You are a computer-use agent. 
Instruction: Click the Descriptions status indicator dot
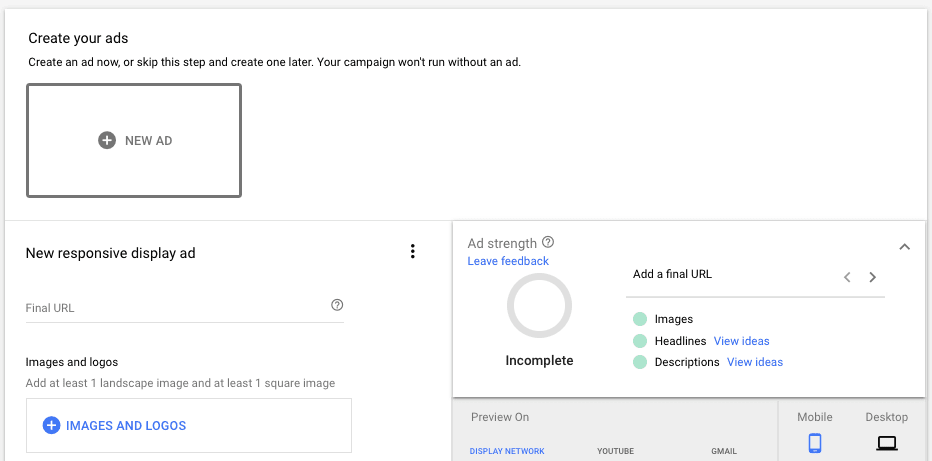[640, 362]
